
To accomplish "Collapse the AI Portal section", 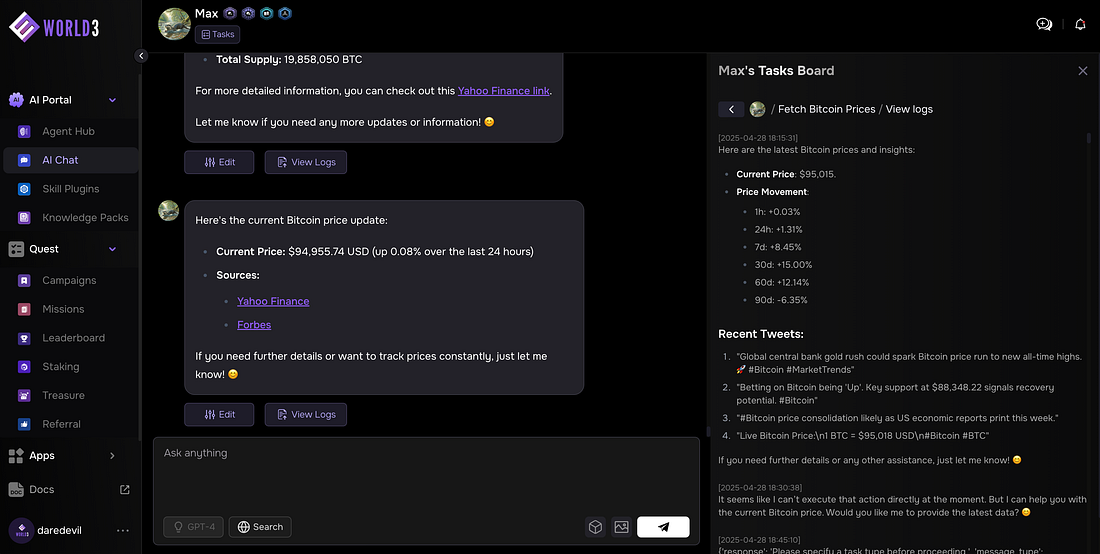I will click(x=113, y=100).
